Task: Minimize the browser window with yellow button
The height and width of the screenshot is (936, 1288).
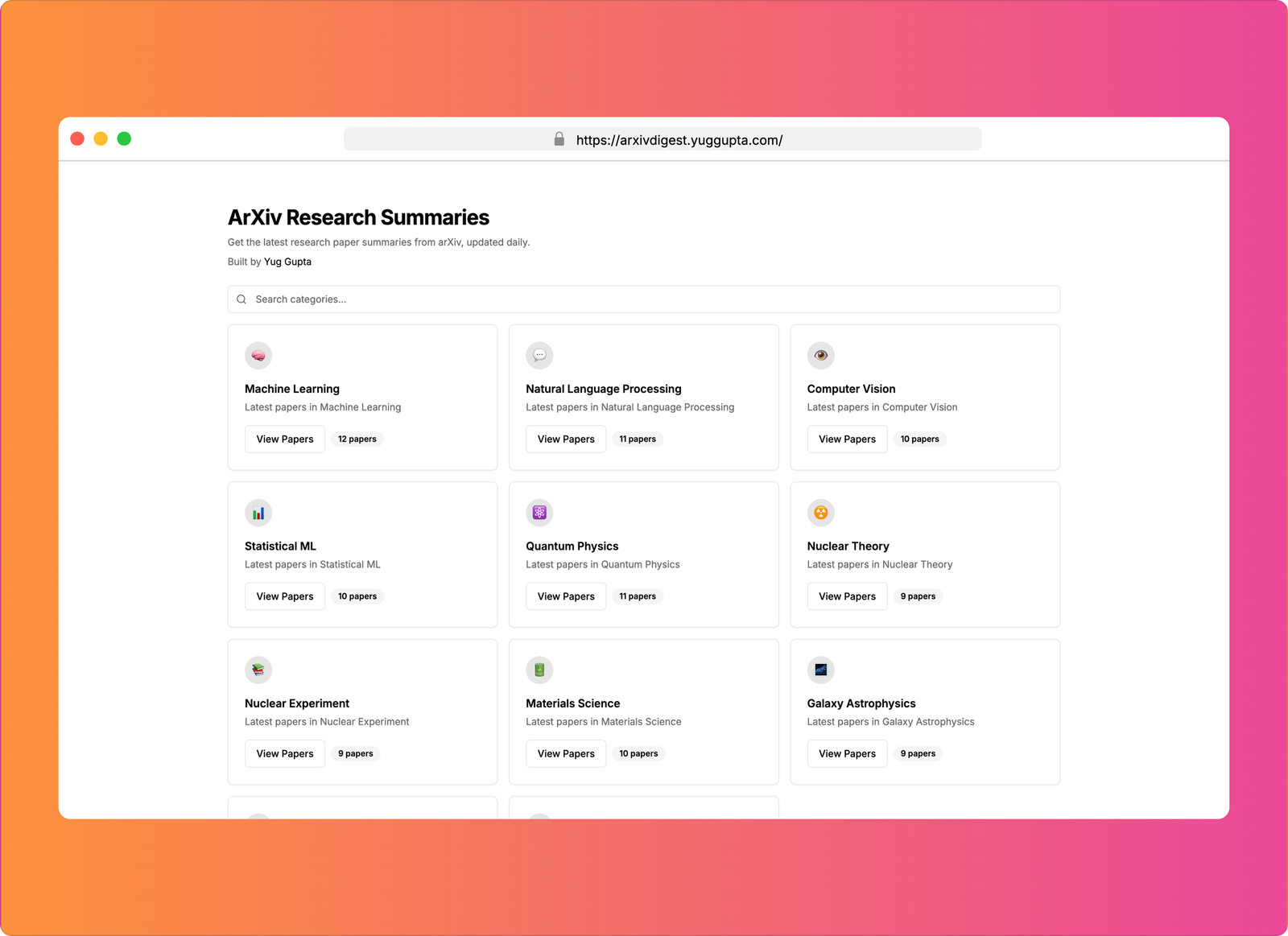Action: [x=101, y=138]
